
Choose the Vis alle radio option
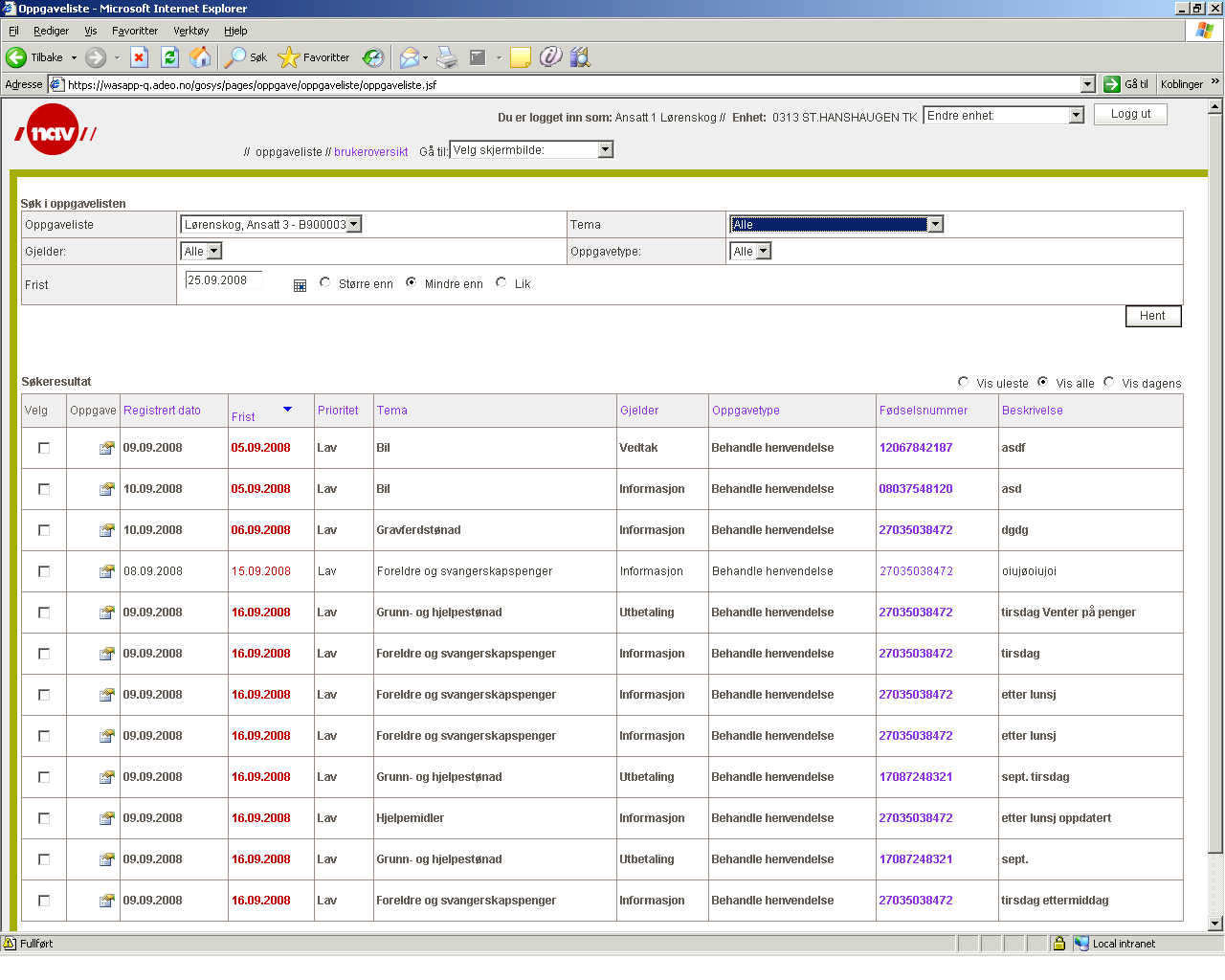(x=1043, y=382)
